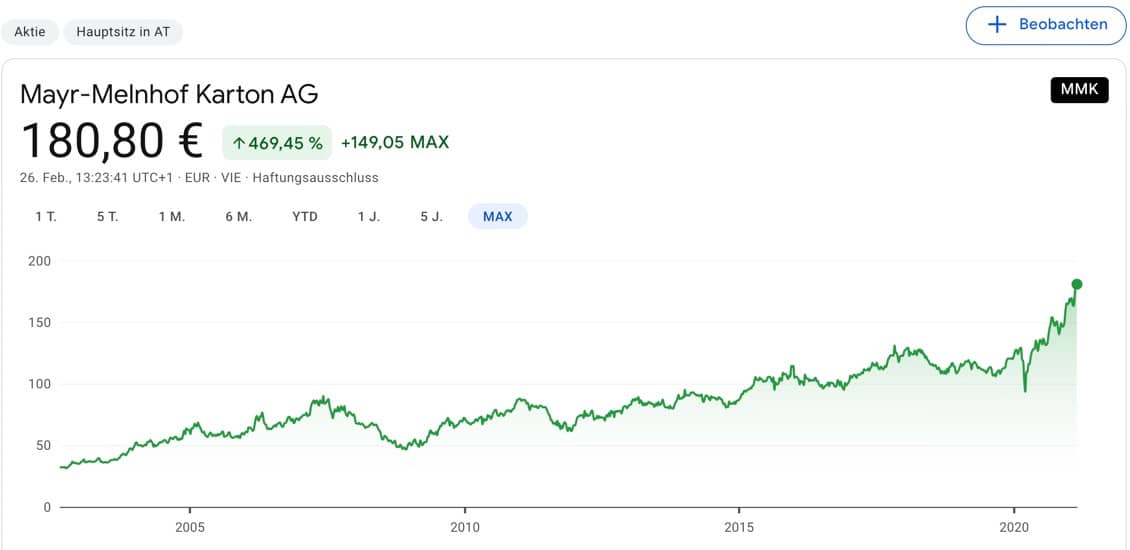Click the Aktie tag chip
The image size is (1130, 550).
tap(30, 32)
